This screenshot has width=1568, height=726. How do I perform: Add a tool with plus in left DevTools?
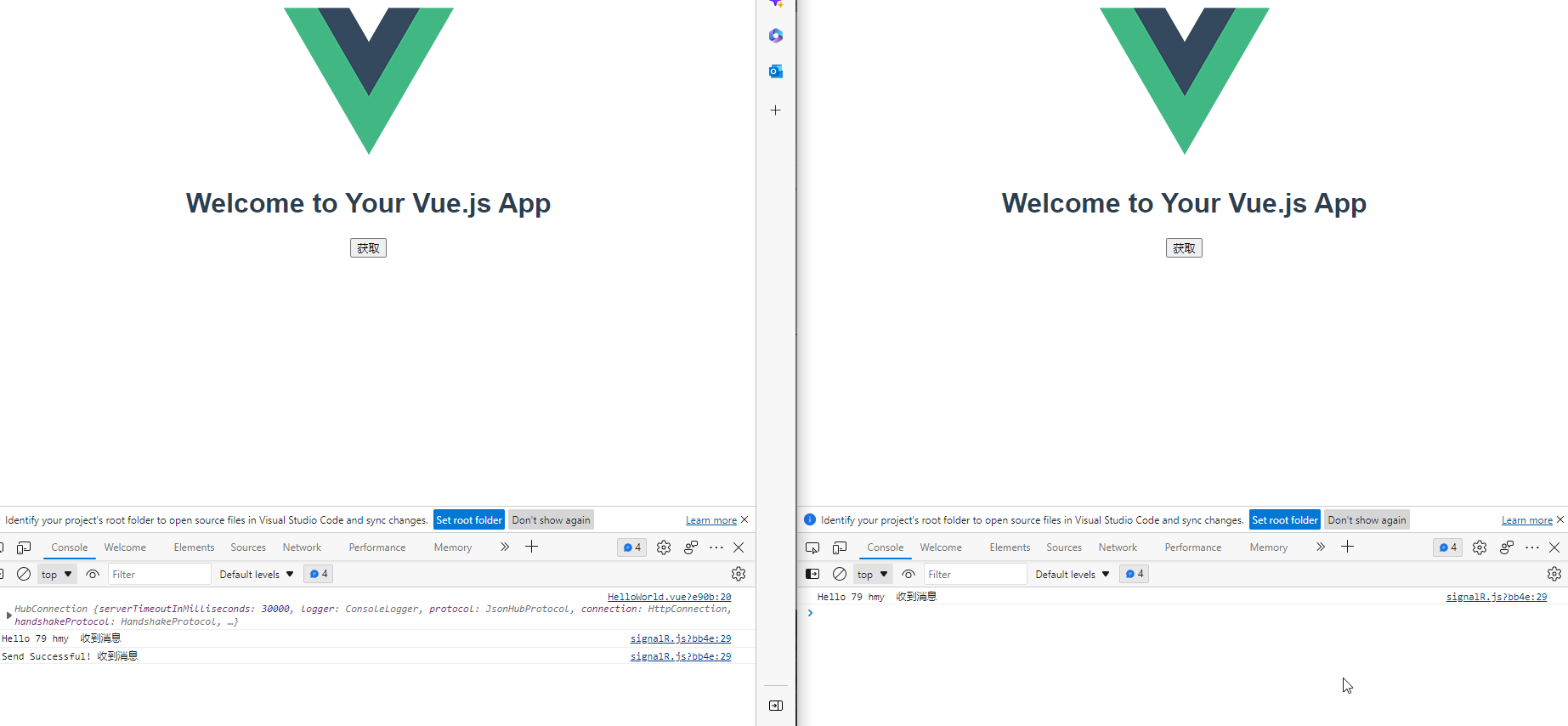[532, 547]
